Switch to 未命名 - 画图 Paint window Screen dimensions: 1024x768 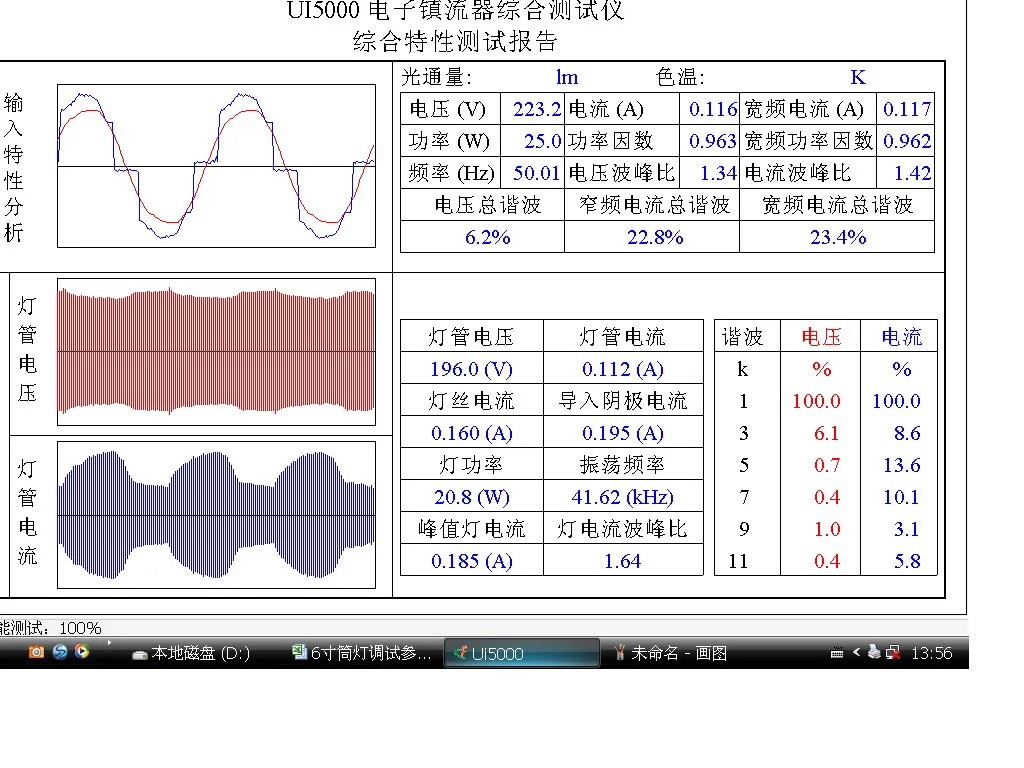pyautogui.click(x=671, y=653)
